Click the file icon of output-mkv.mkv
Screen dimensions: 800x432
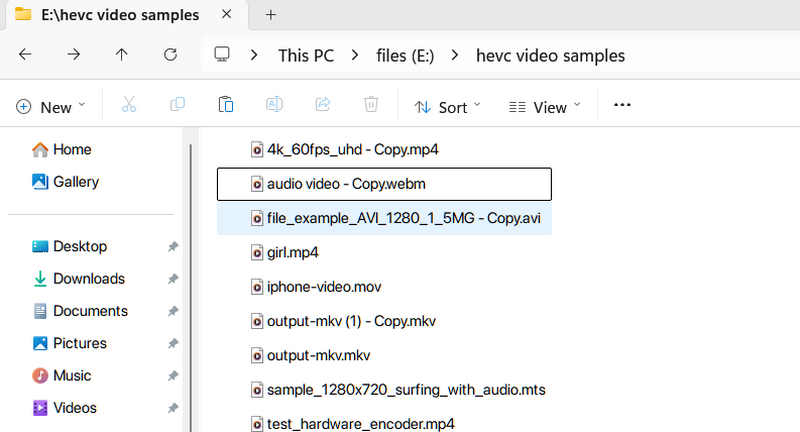coord(257,355)
